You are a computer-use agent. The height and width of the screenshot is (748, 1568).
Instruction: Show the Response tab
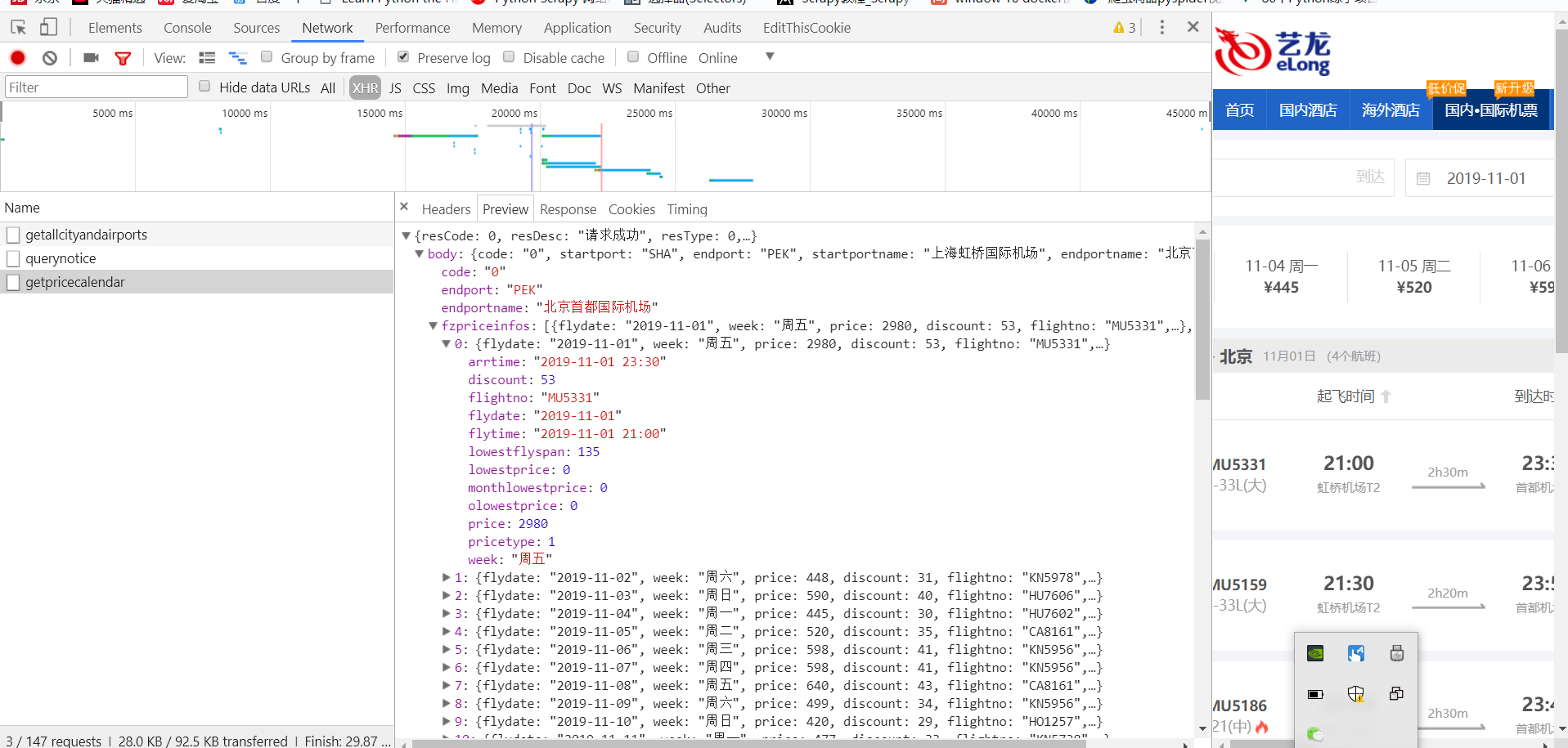click(568, 209)
